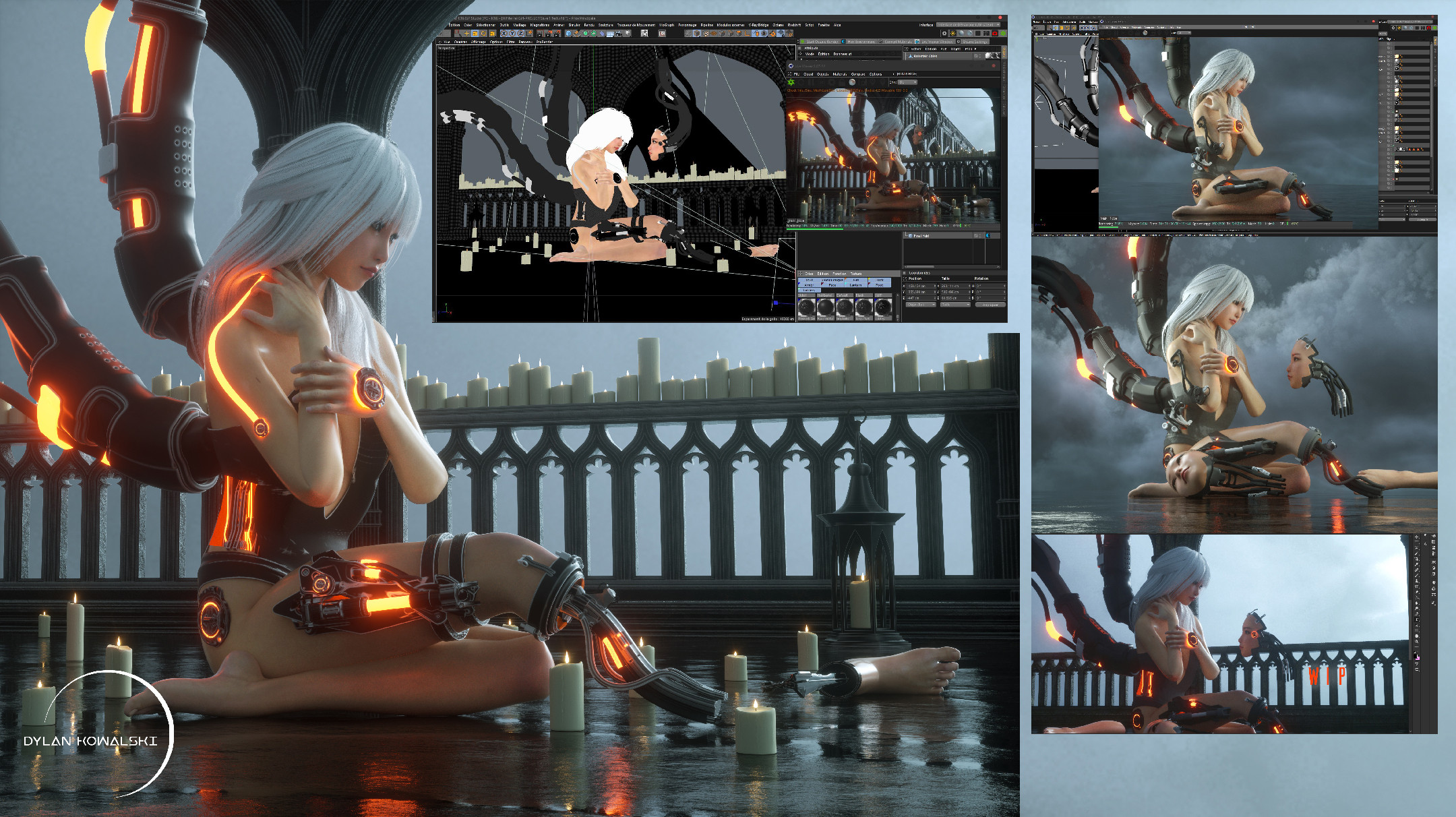The width and height of the screenshot is (1456, 817).
Task: Open the Sélectionner menu
Action: (x=485, y=25)
